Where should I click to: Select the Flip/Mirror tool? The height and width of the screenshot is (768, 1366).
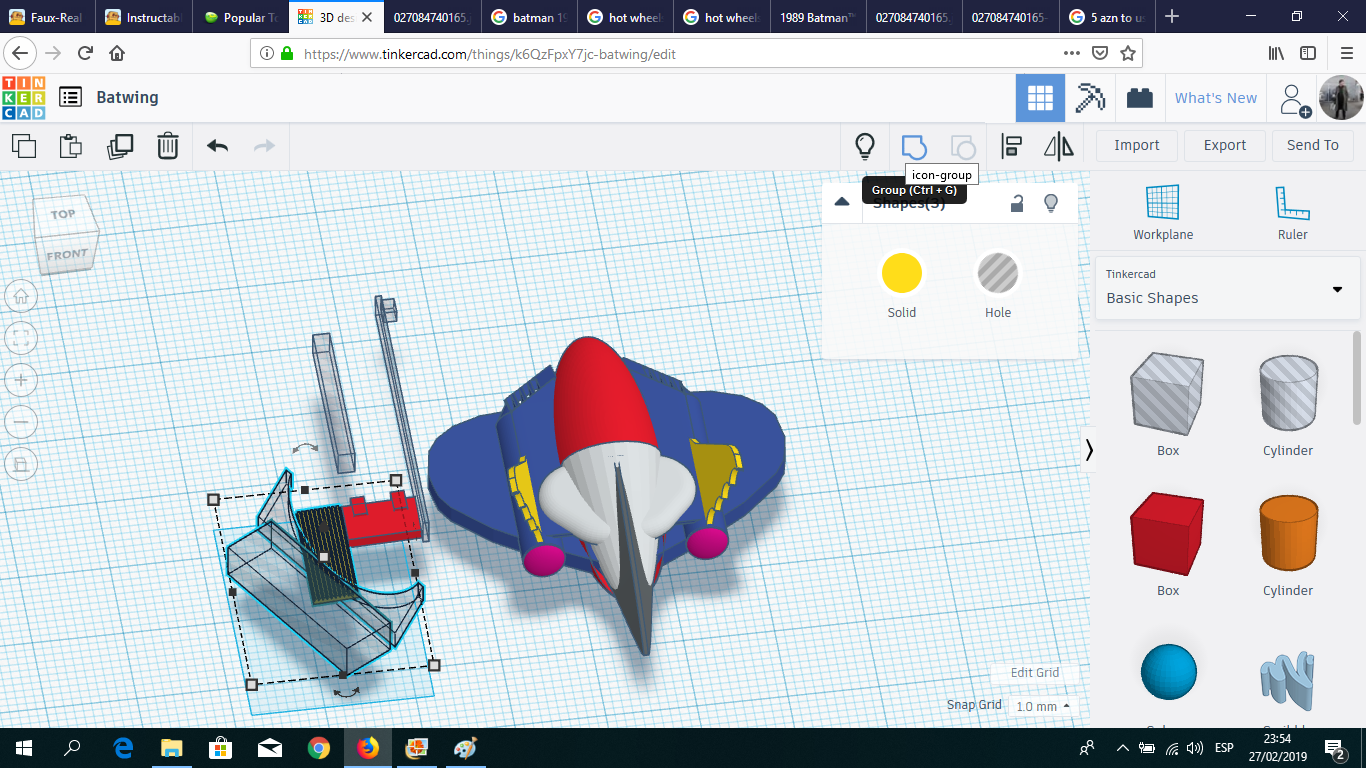1059,145
